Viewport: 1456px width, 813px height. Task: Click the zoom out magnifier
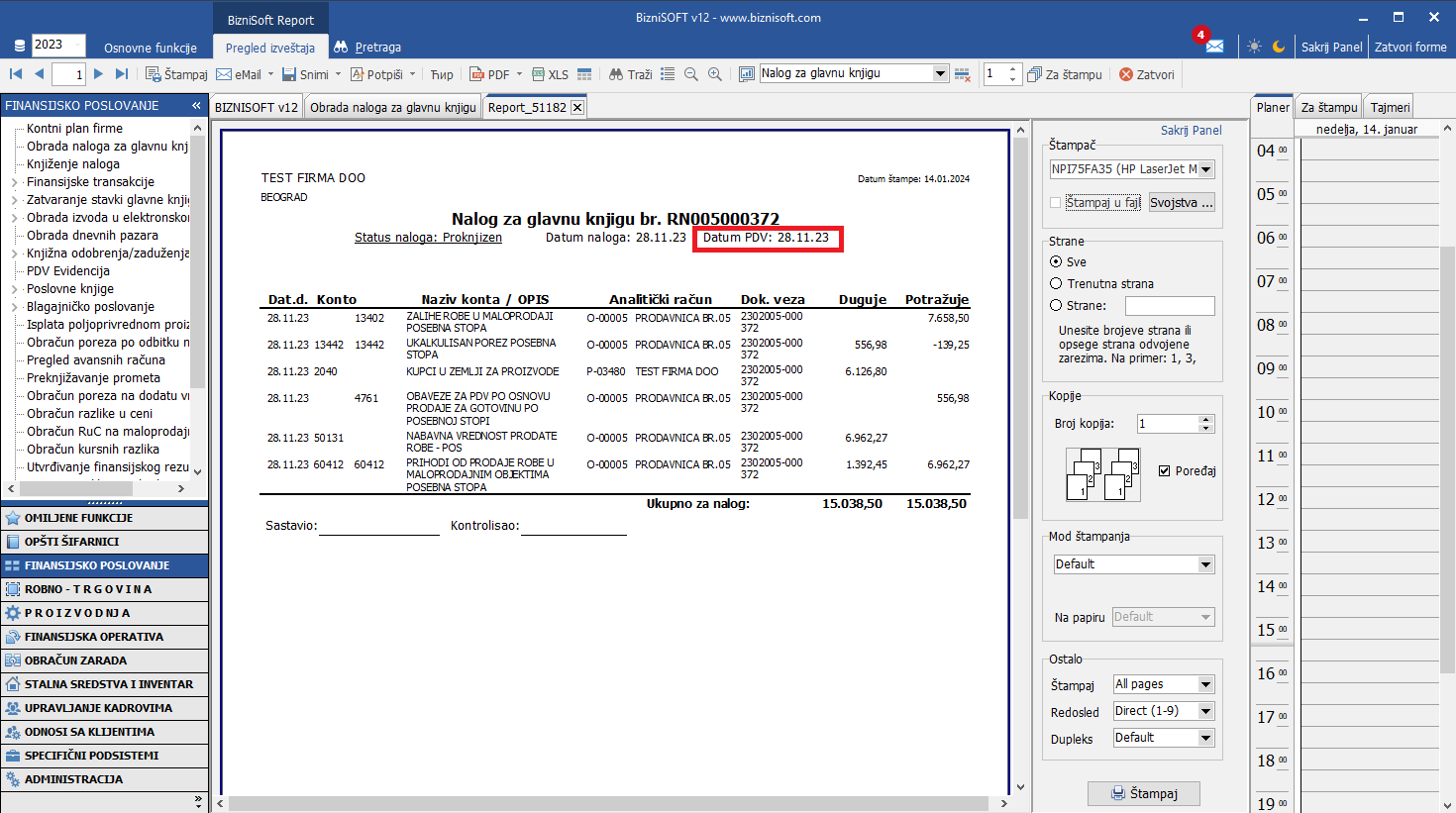click(x=691, y=74)
